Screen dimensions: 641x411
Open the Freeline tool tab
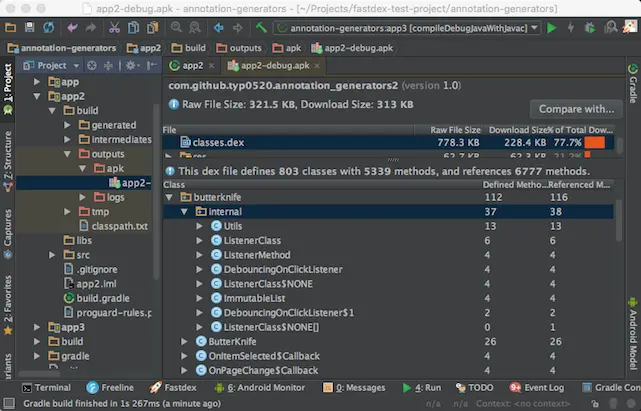click(x=110, y=388)
